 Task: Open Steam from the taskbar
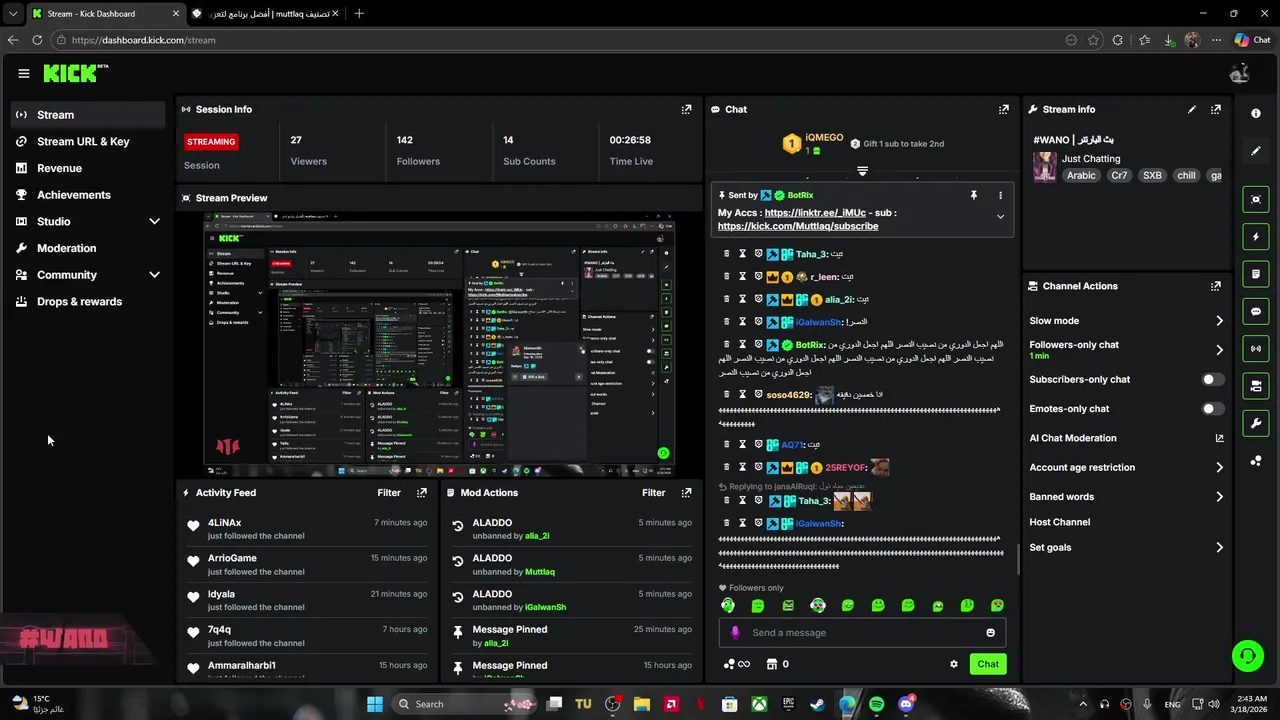(x=817, y=704)
